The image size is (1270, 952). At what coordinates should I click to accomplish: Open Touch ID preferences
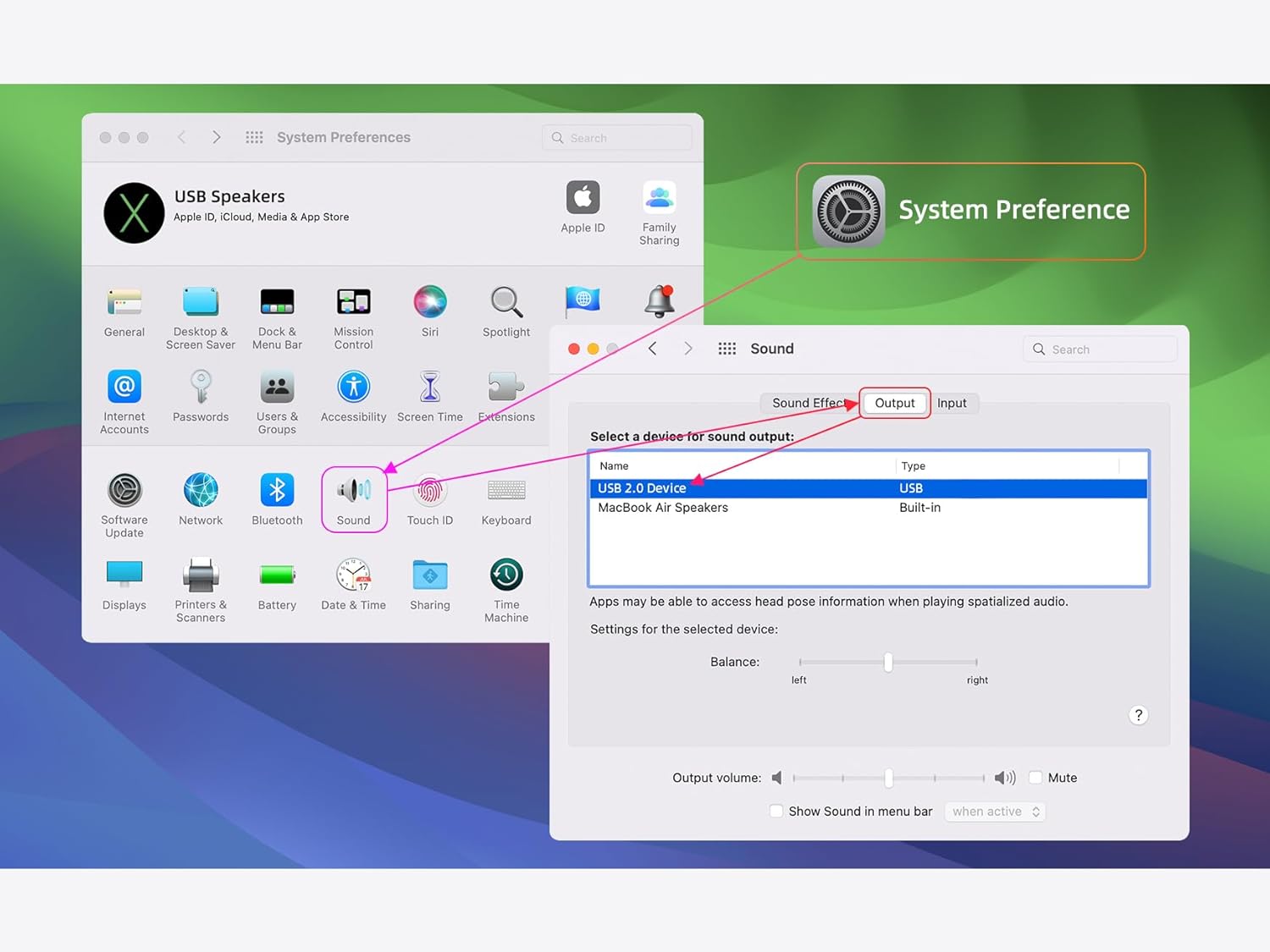430,499
